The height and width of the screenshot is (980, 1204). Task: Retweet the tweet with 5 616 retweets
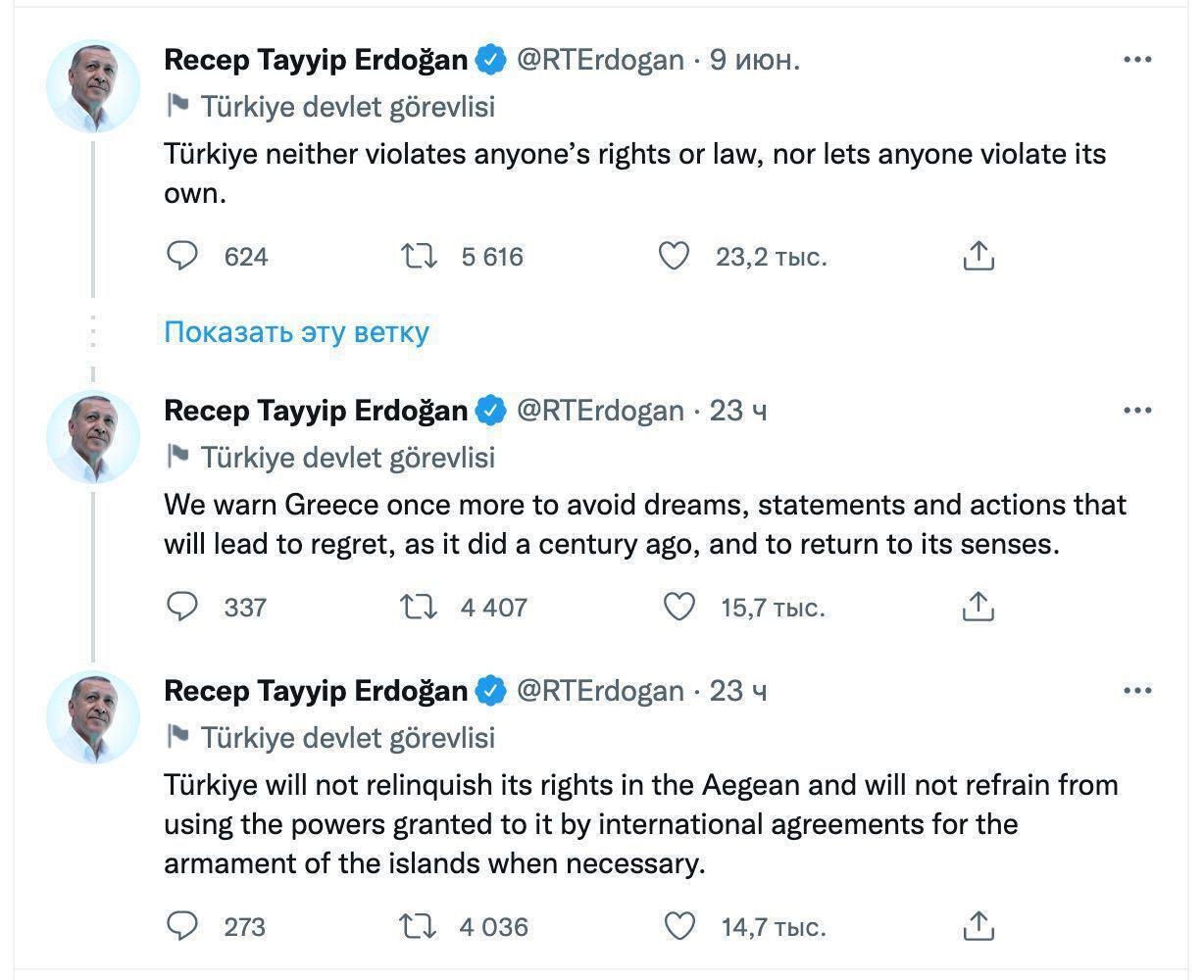pyautogui.click(x=419, y=257)
